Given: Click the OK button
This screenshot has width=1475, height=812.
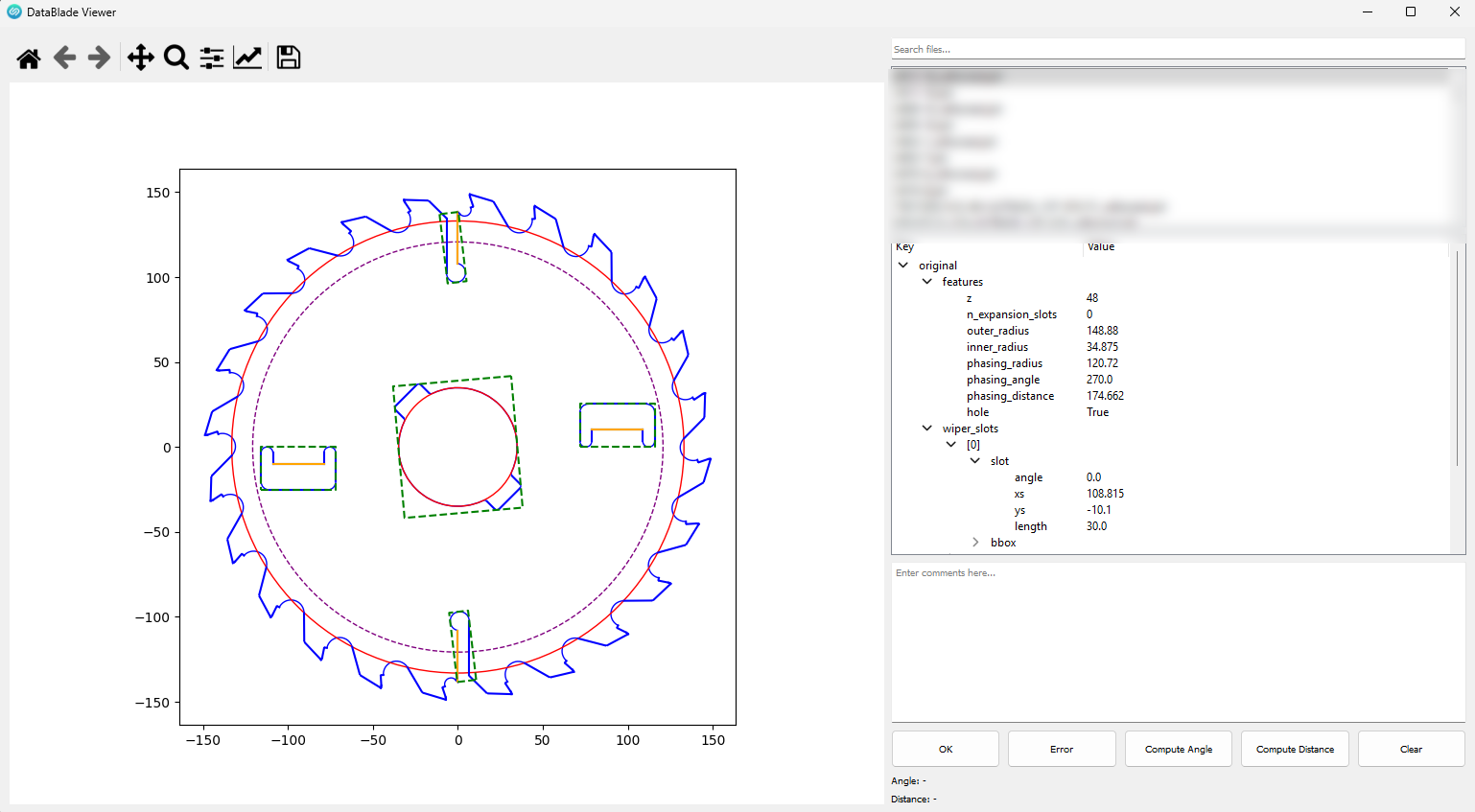Looking at the screenshot, I should (x=946, y=749).
